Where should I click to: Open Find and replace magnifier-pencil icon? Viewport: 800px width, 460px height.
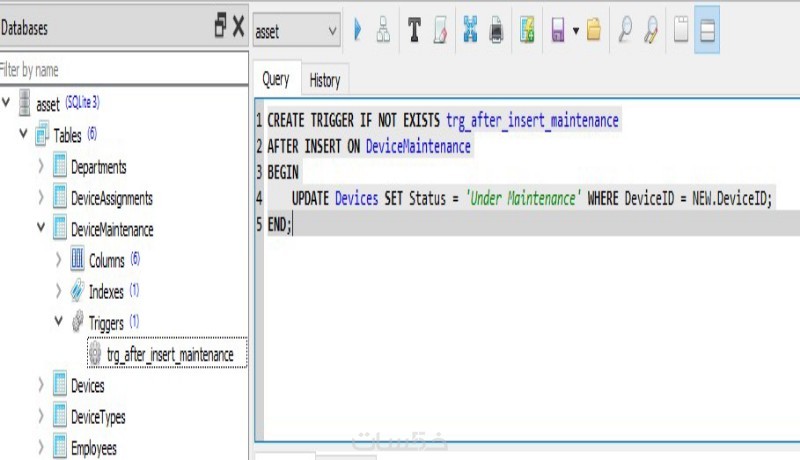[x=651, y=30]
